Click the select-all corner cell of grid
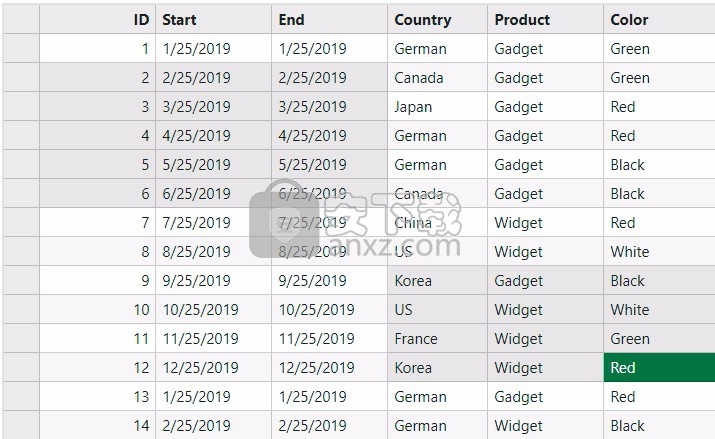 coord(21,20)
